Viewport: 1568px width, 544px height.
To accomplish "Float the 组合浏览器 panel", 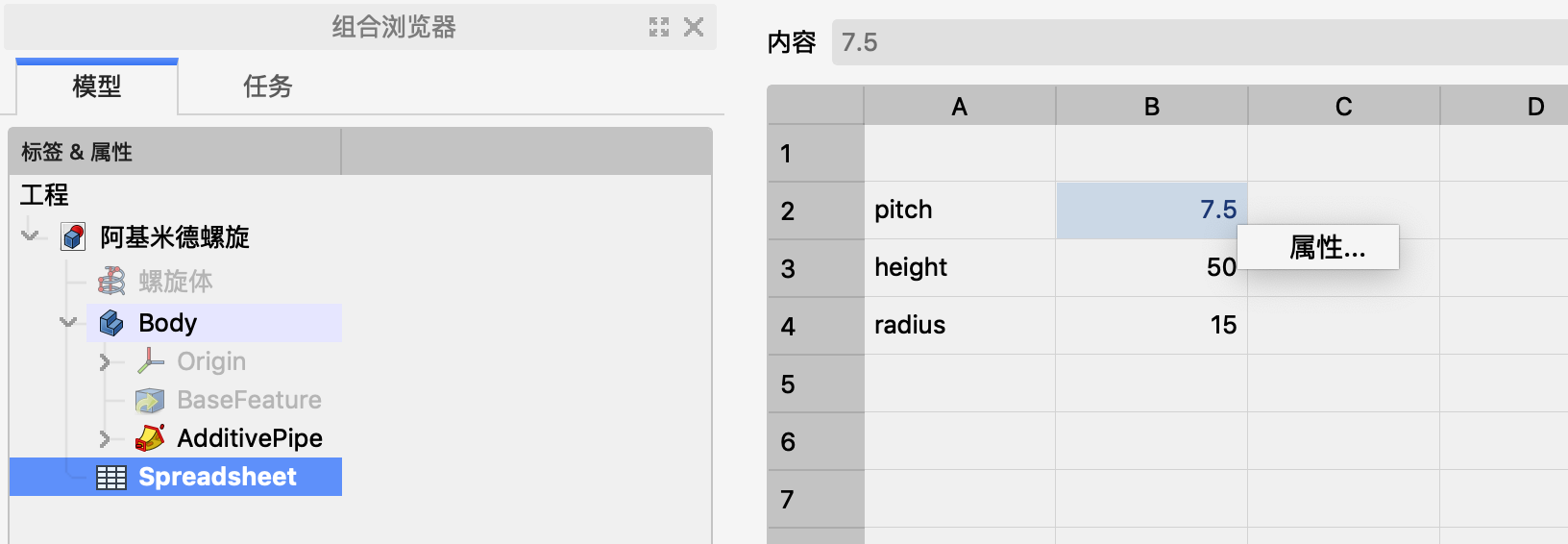I will [659, 27].
